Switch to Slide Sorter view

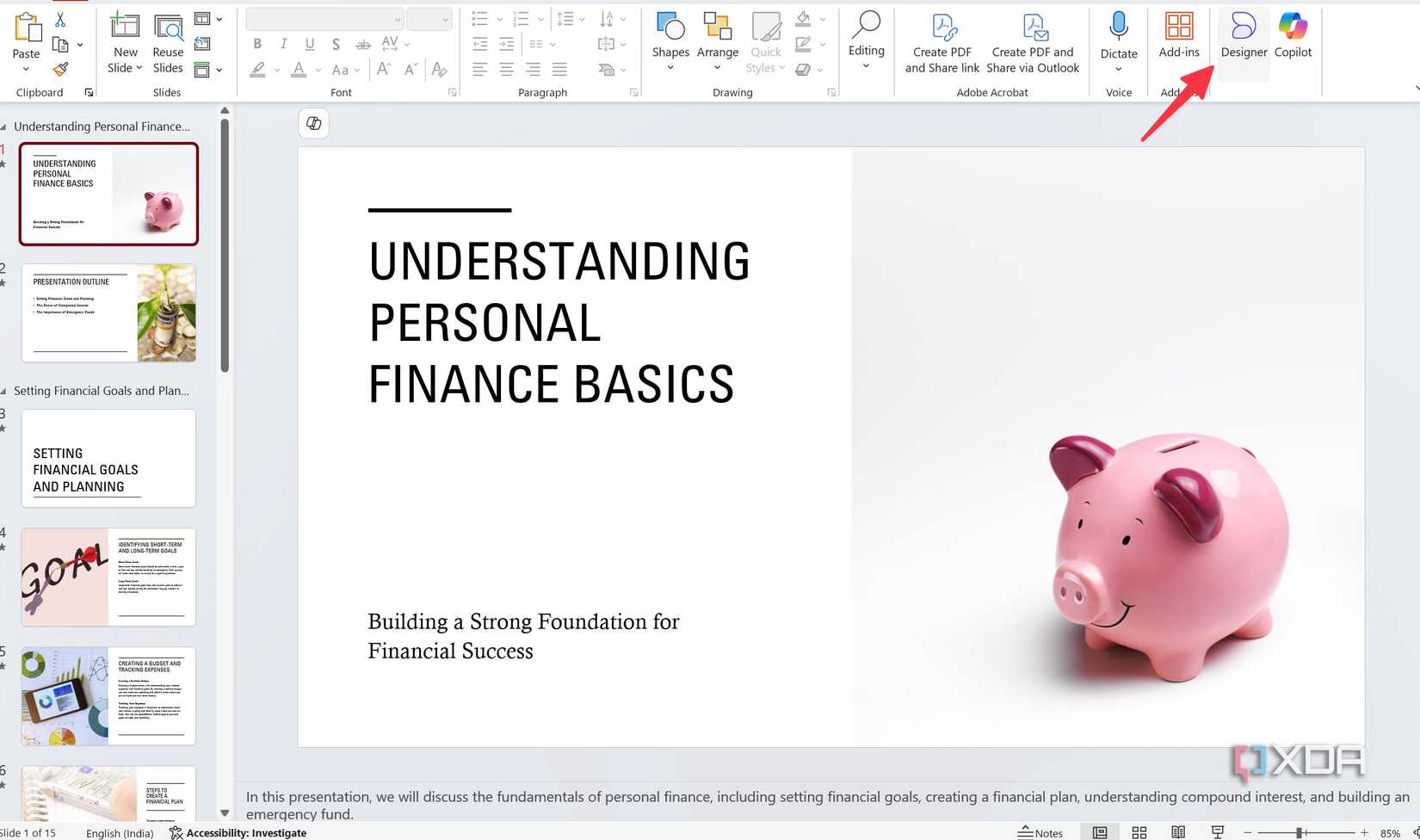(x=1139, y=832)
